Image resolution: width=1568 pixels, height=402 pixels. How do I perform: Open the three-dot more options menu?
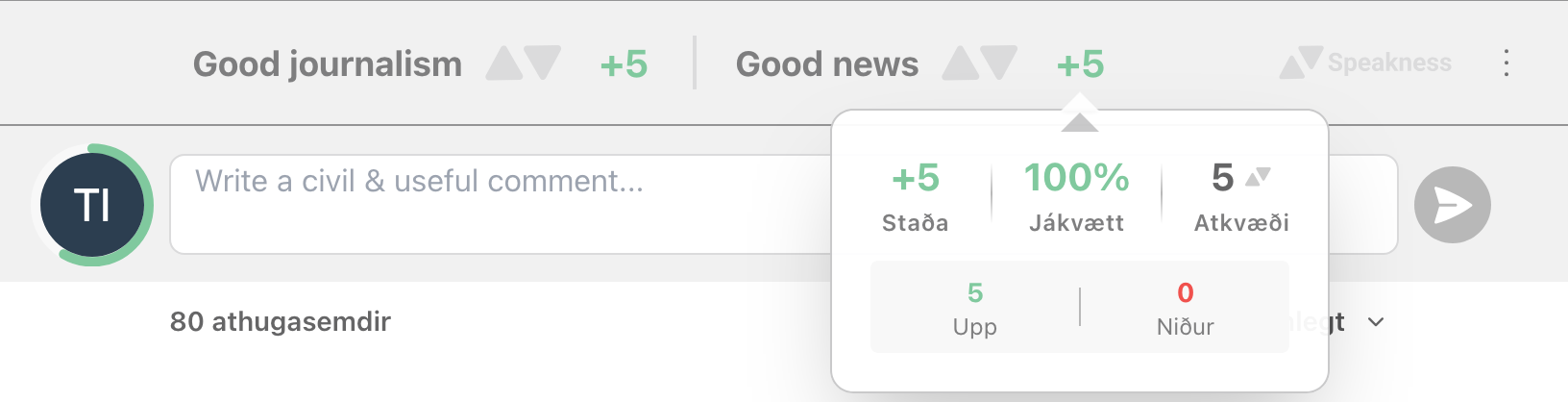point(1506,63)
